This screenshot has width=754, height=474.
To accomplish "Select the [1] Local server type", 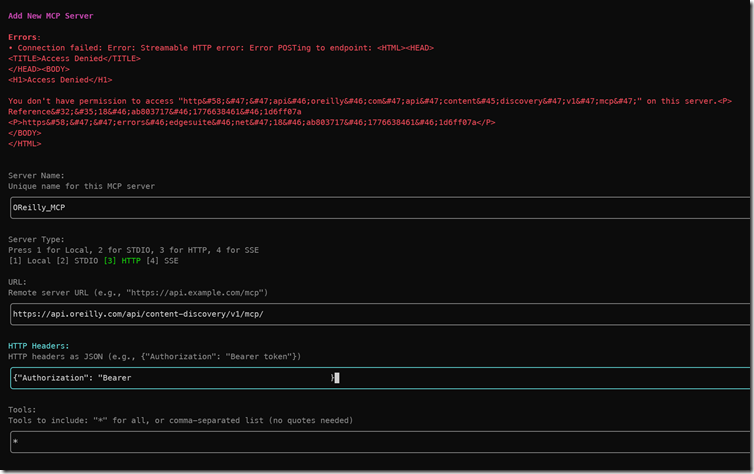I will point(29,261).
